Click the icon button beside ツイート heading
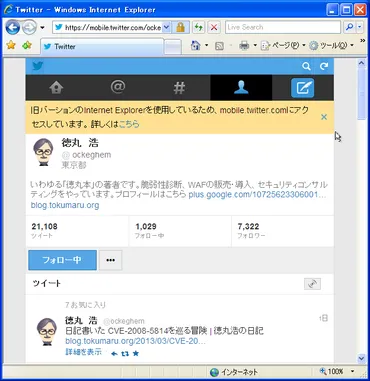The height and width of the screenshot is (381, 370). coord(312,284)
